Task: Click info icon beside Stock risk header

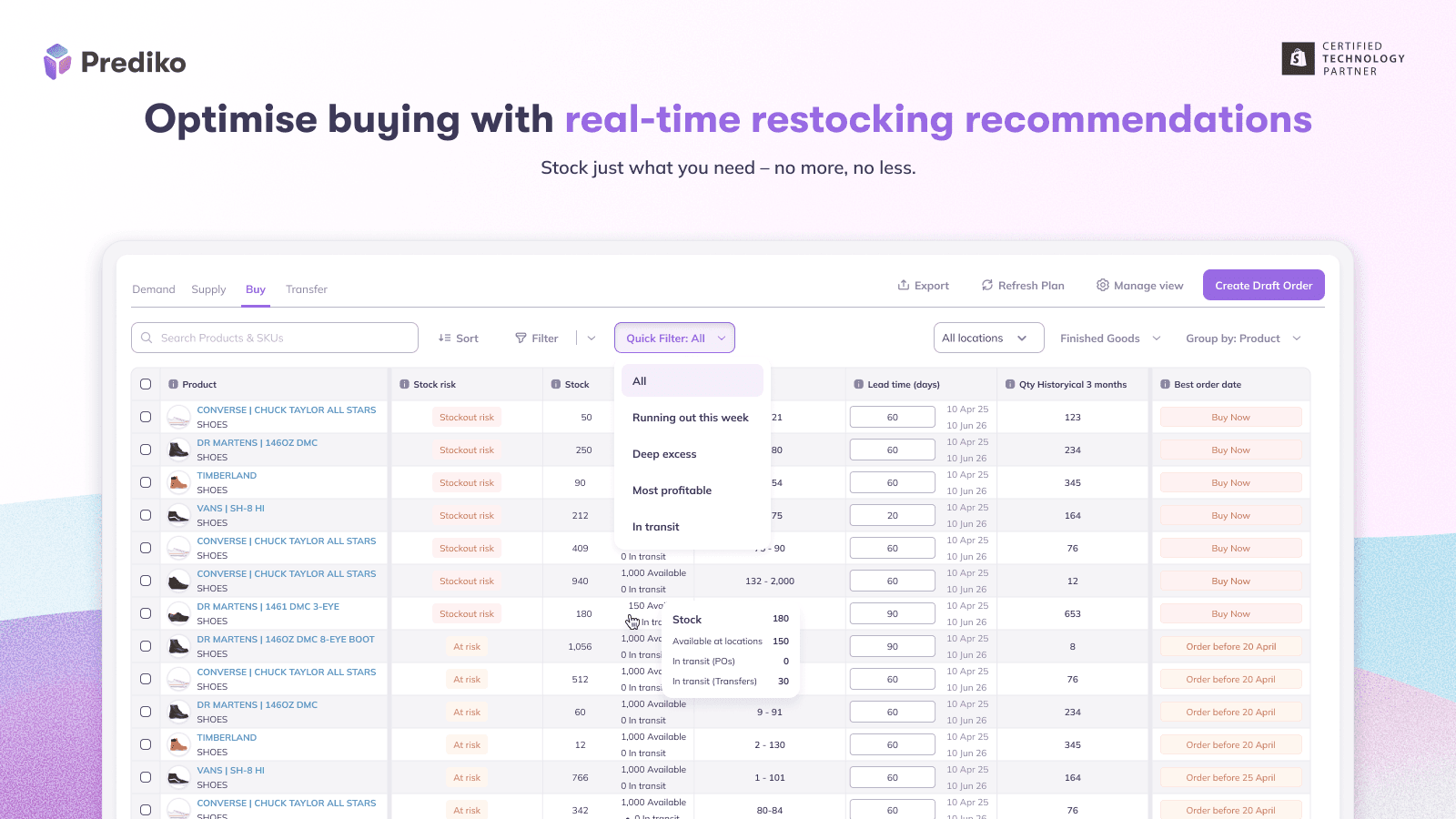Action: (x=405, y=384)
